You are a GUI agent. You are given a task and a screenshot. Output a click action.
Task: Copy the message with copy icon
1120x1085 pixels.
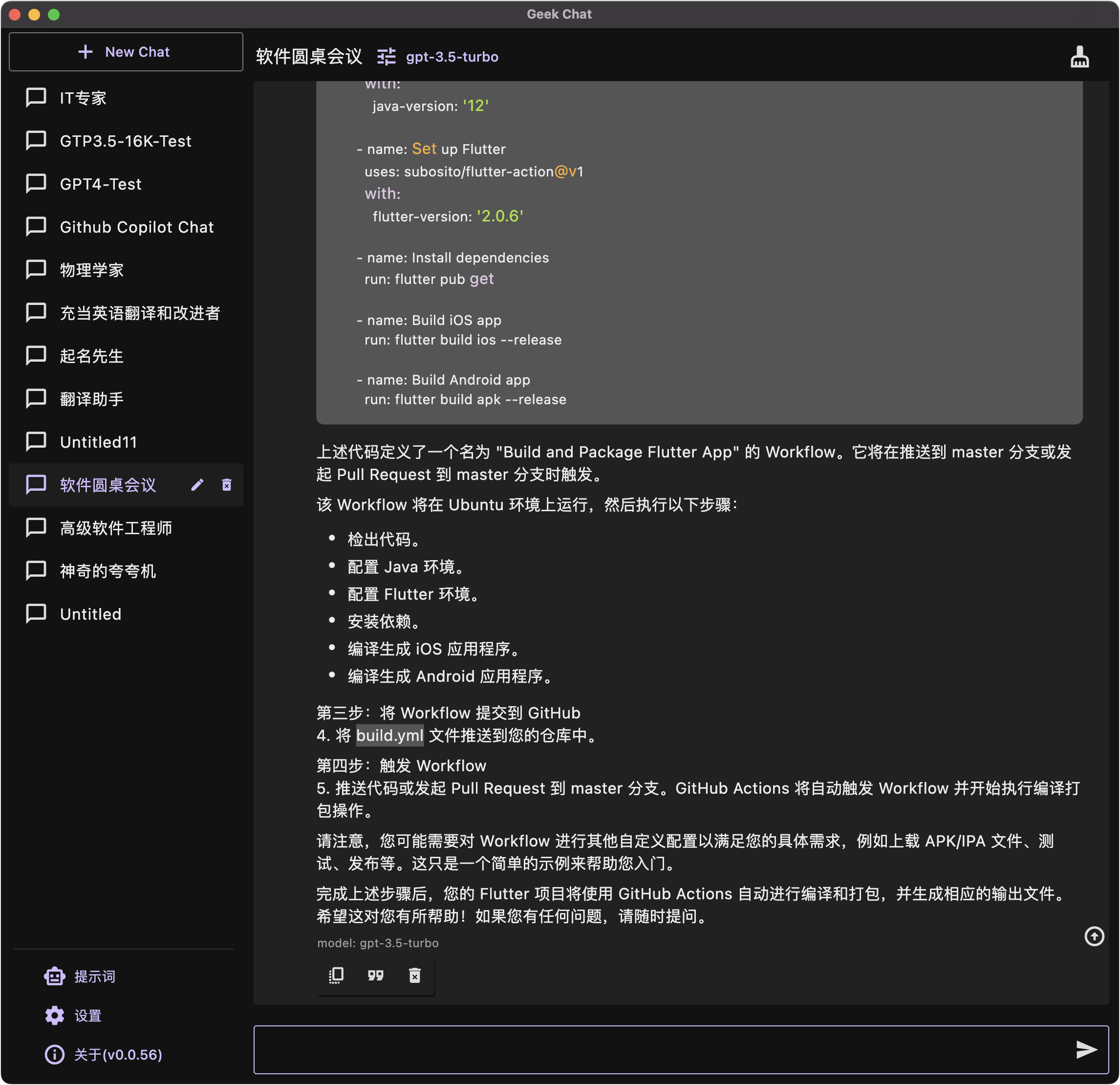[x=336, y=975]
